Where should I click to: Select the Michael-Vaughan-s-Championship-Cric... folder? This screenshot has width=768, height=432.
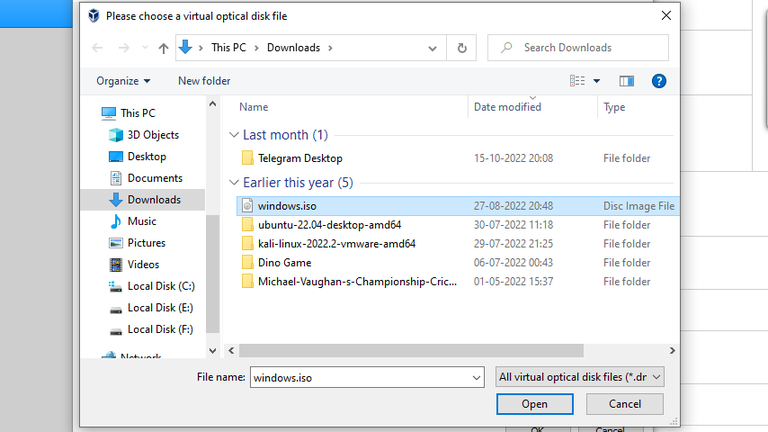click(x=357, y=282)
